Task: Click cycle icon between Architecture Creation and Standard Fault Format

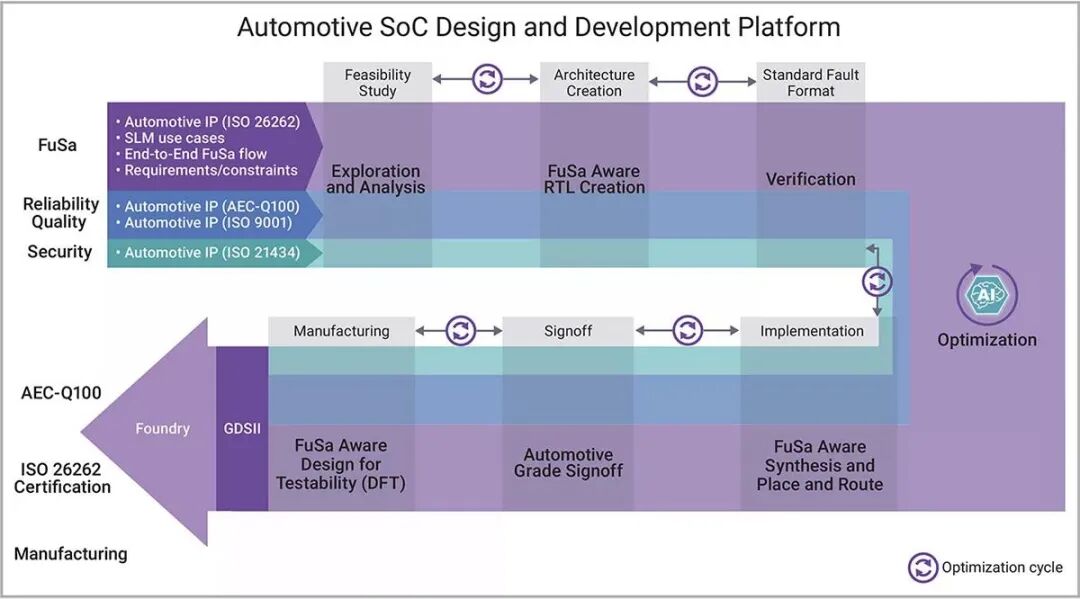Action: pyautogui.click(x=703, y=81)
